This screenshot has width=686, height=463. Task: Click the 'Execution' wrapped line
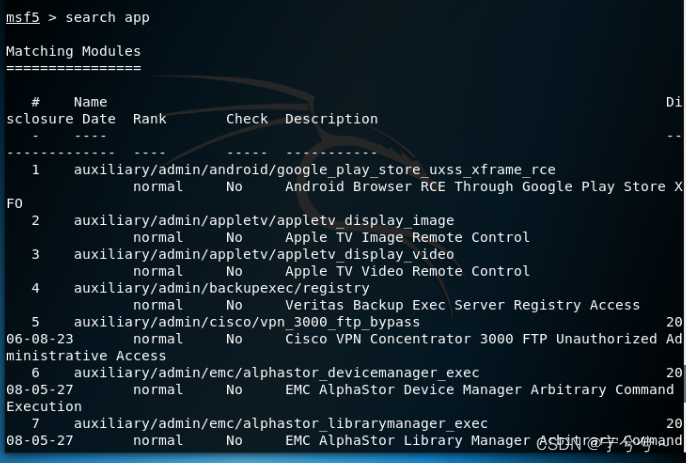(44, 407)
